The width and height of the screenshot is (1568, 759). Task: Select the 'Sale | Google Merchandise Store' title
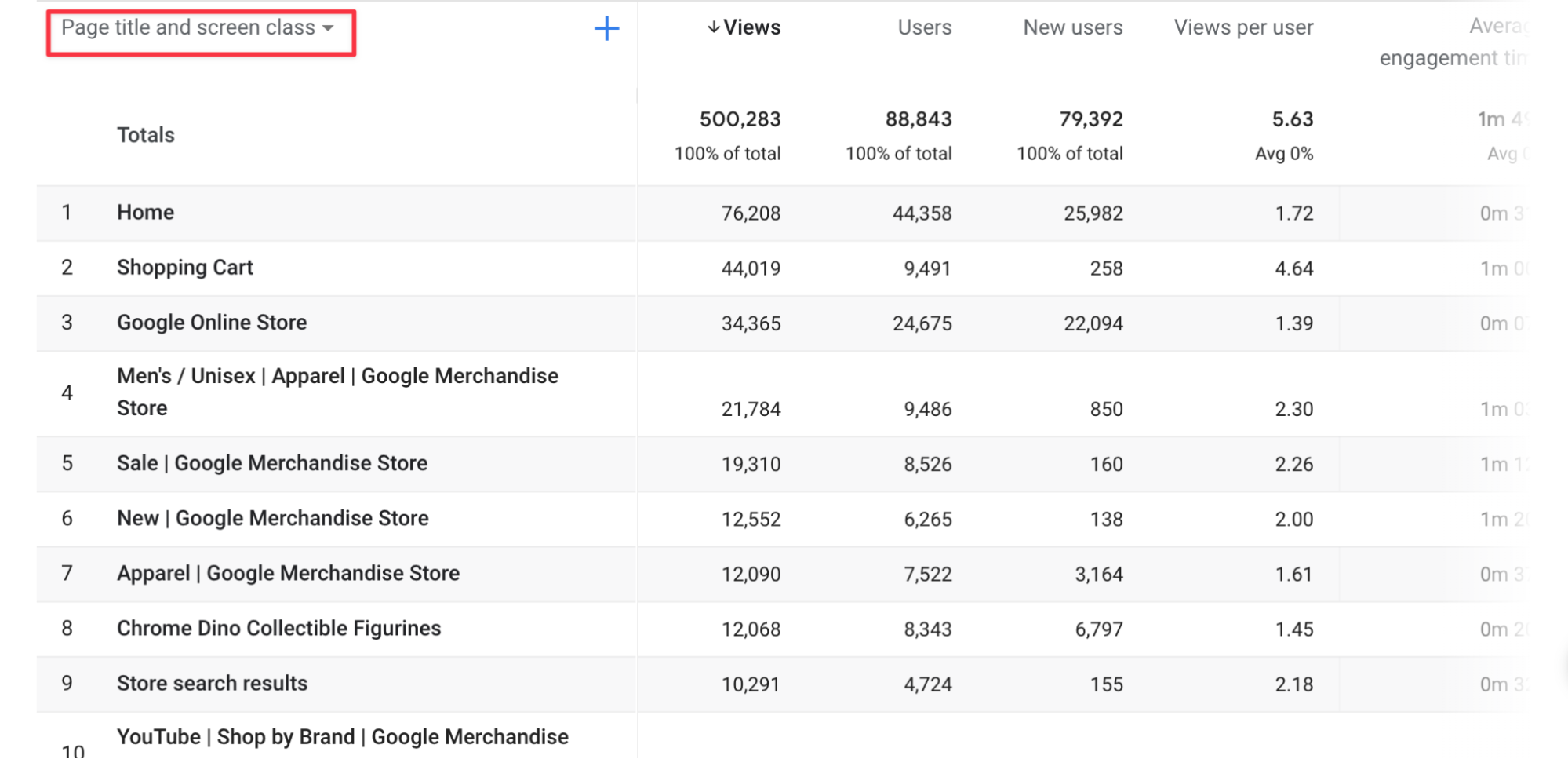pos(272,464)
